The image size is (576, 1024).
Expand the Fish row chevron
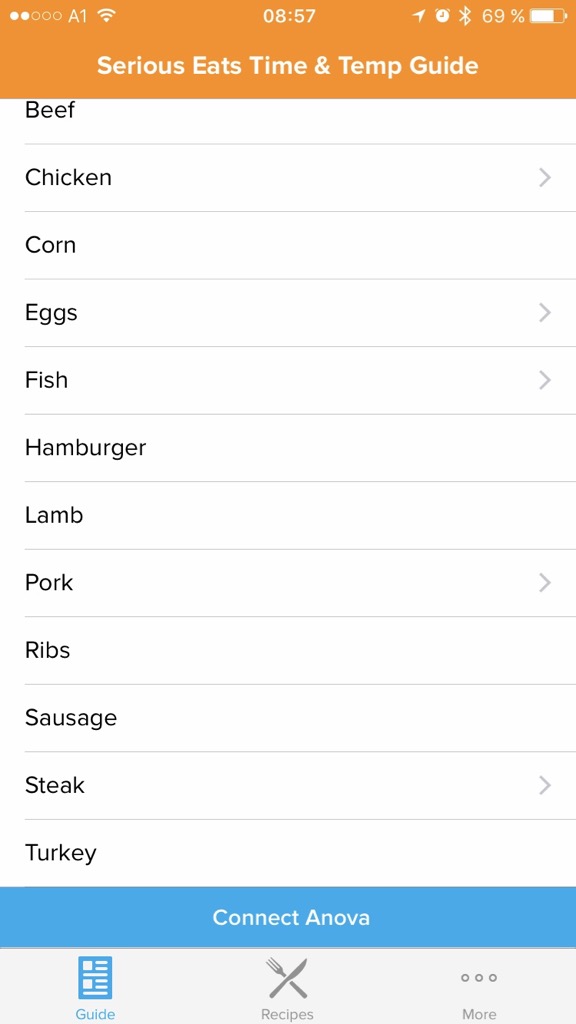click(x=545, y=380)
